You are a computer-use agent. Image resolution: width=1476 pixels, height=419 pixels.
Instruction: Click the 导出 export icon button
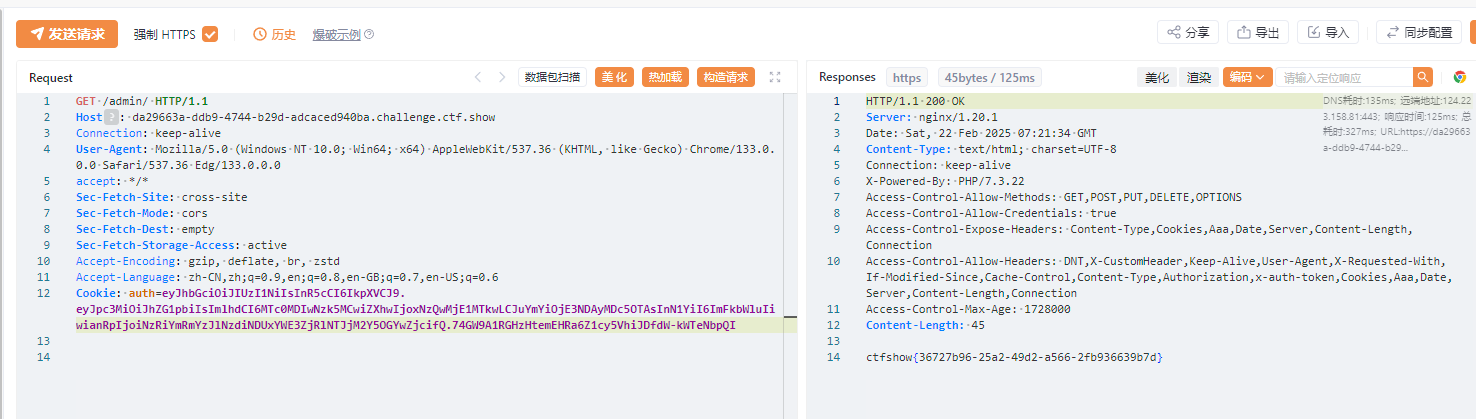pyautogui.click(x=1258, y=33)
